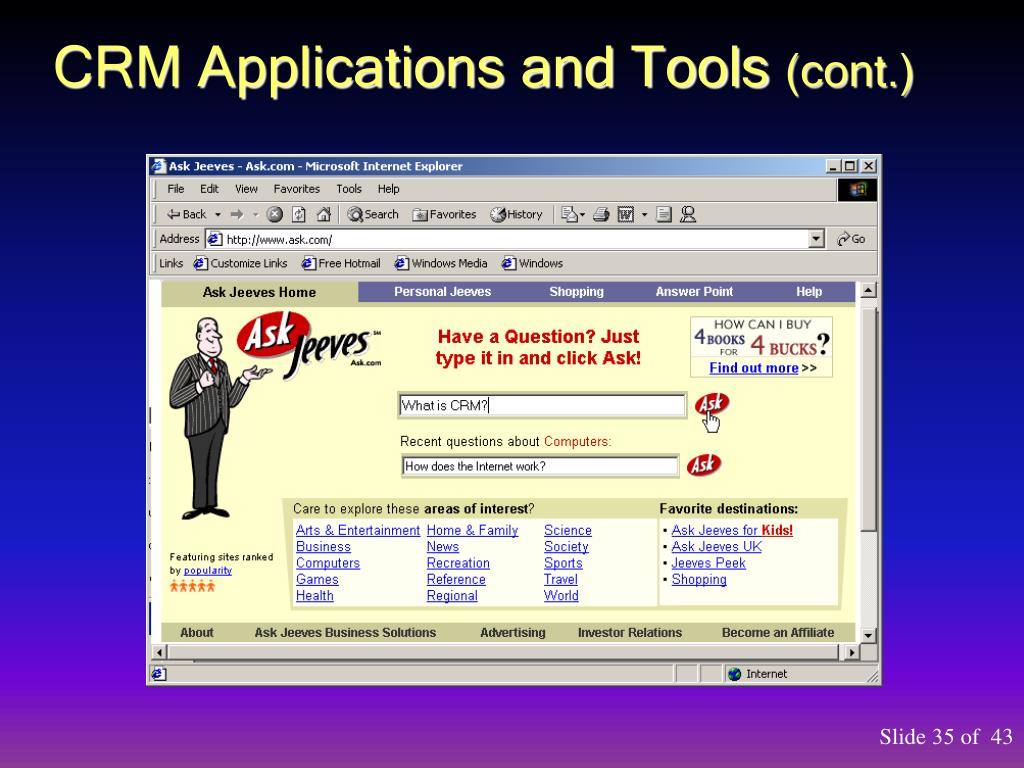This screenshot has height=768, width=1024.
Task: Open the Home & Family category
Action: (472, 530)
